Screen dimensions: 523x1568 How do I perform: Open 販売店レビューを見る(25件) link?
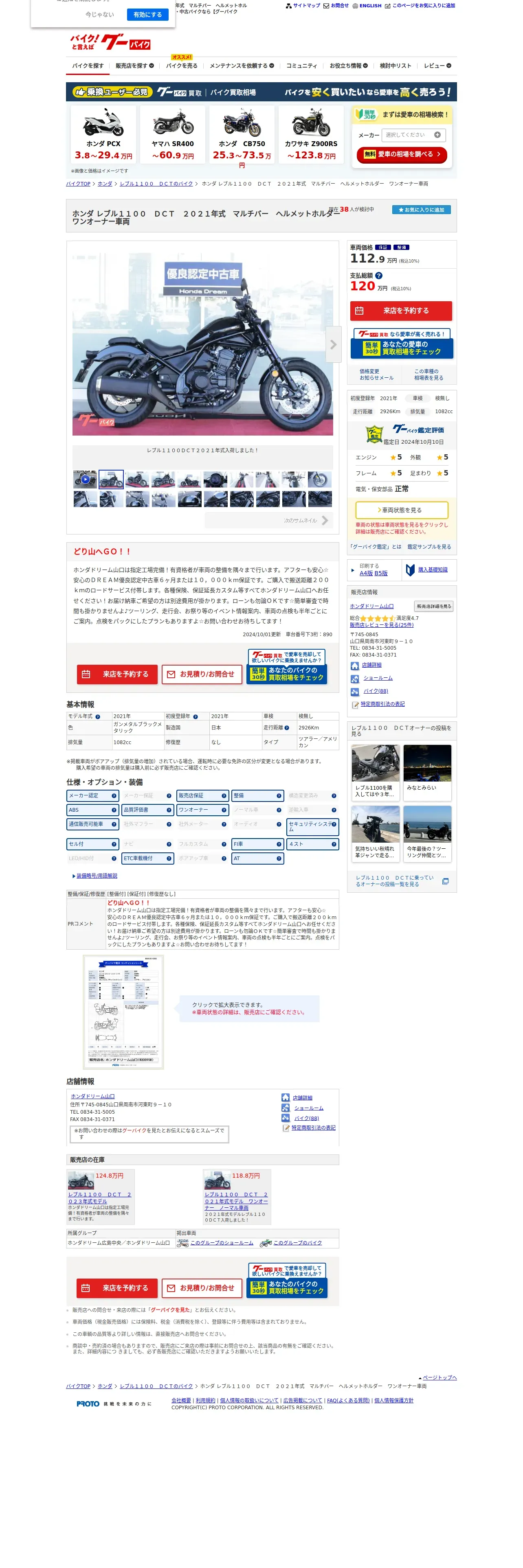[x=381, y=625]
